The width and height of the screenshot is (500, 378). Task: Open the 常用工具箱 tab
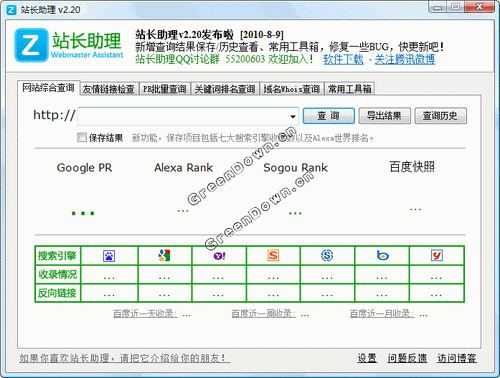pyautogui.click(x=350, y=89)
